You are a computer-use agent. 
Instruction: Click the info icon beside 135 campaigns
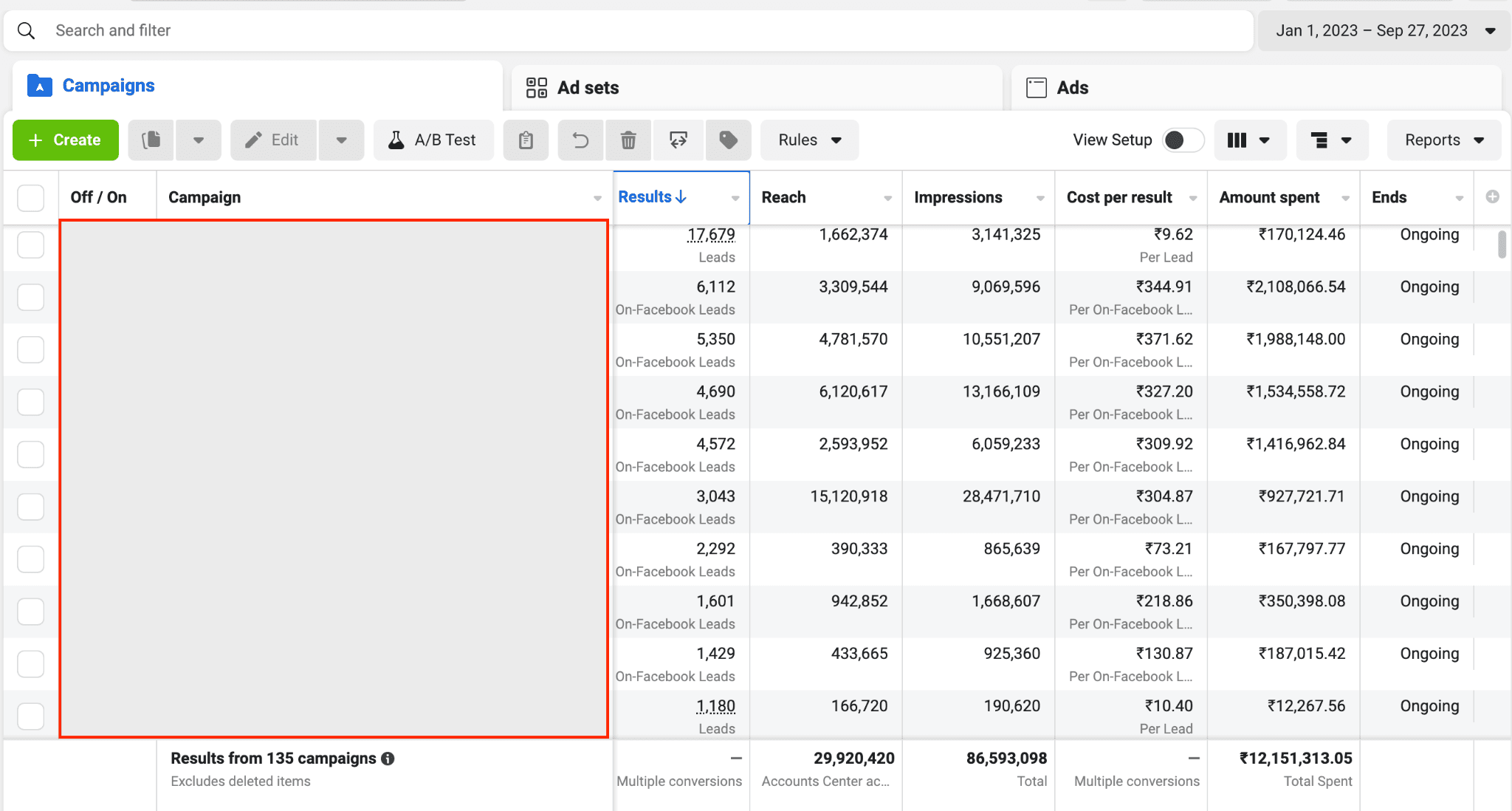388,759
